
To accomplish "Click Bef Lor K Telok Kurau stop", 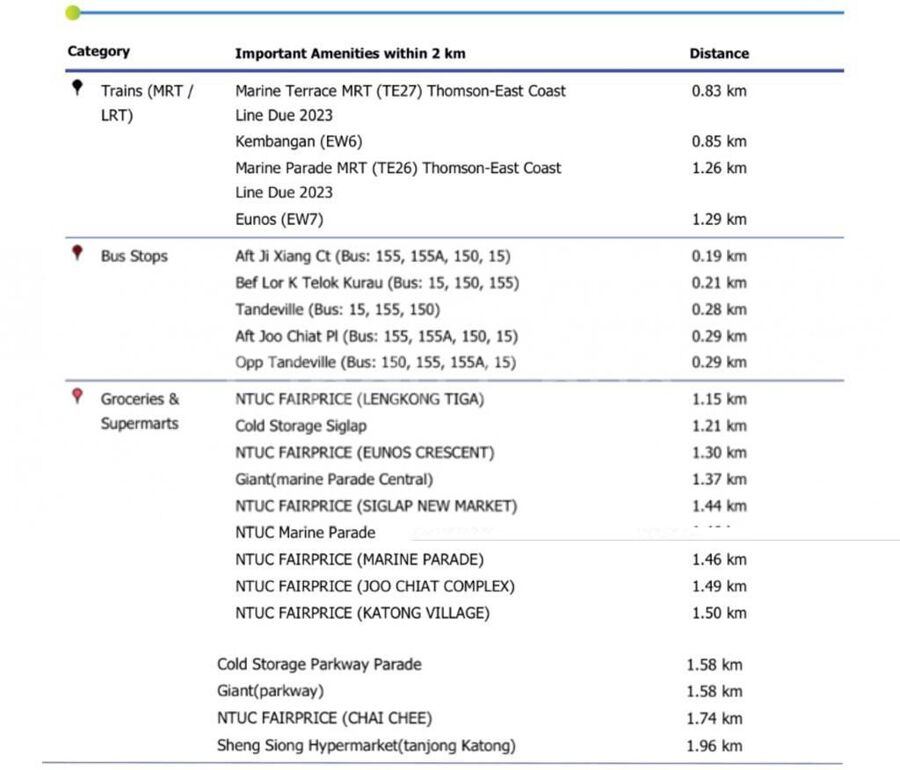I will [x=377, y=283].
